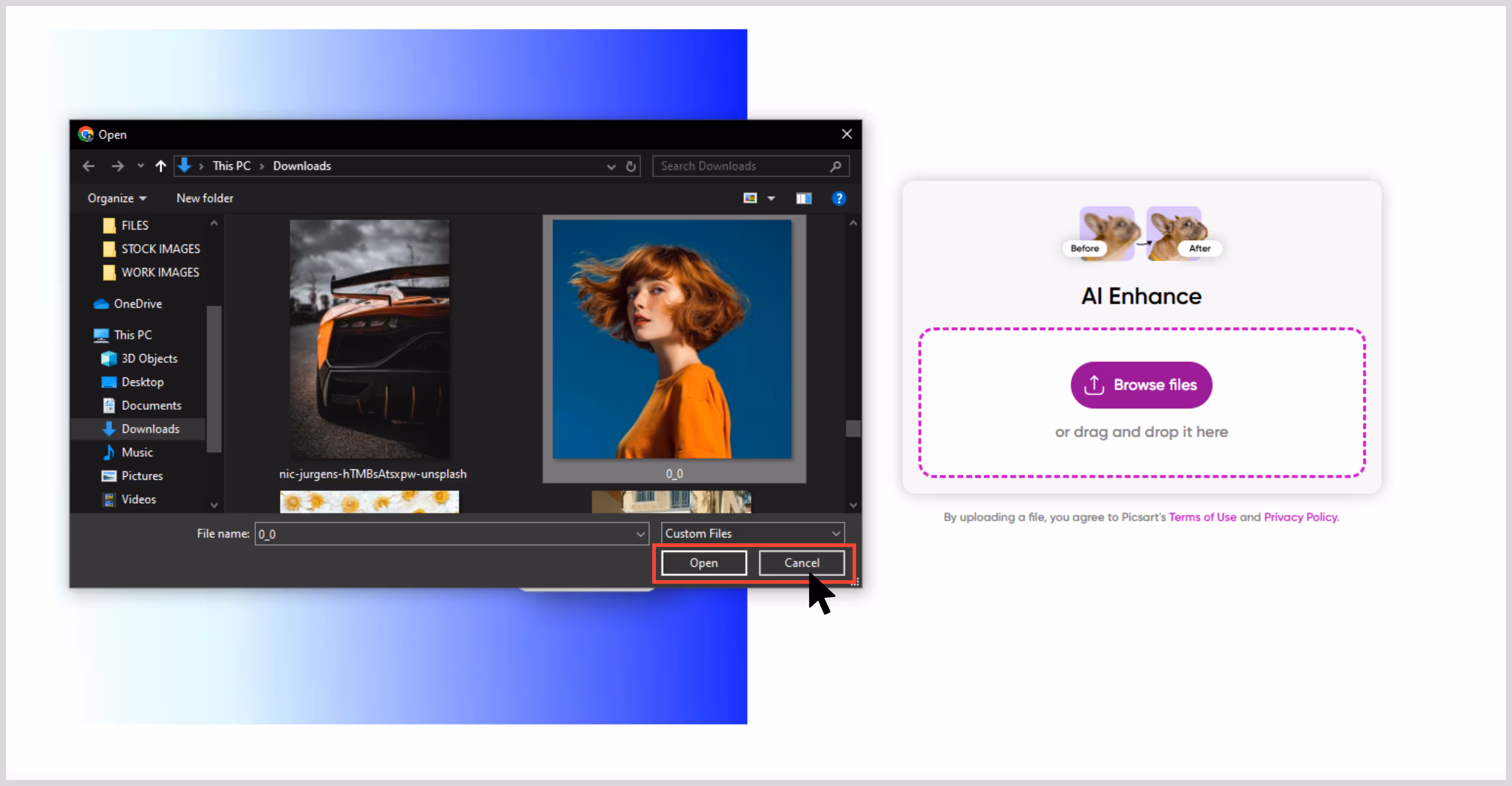Click the sidebar scroll down arrow
The width and height of the screenshot is (1512, 786).
(214, 505)
